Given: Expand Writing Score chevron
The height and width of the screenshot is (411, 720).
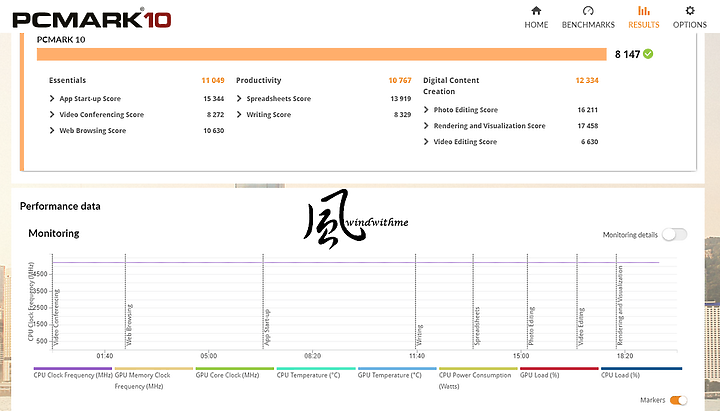Looking at the screenshot, I should [x=239, y=114].
